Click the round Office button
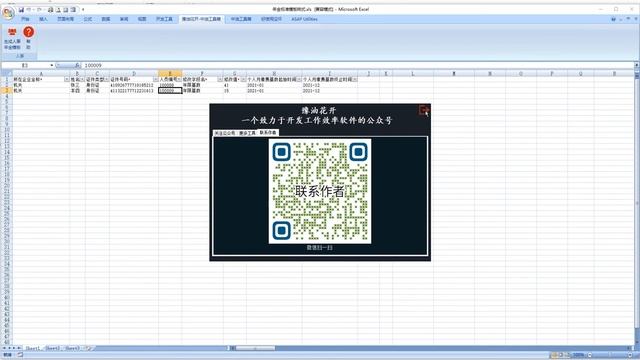This screenshot has height=360, width=640. pyautogui.click(x=8, y=13)
